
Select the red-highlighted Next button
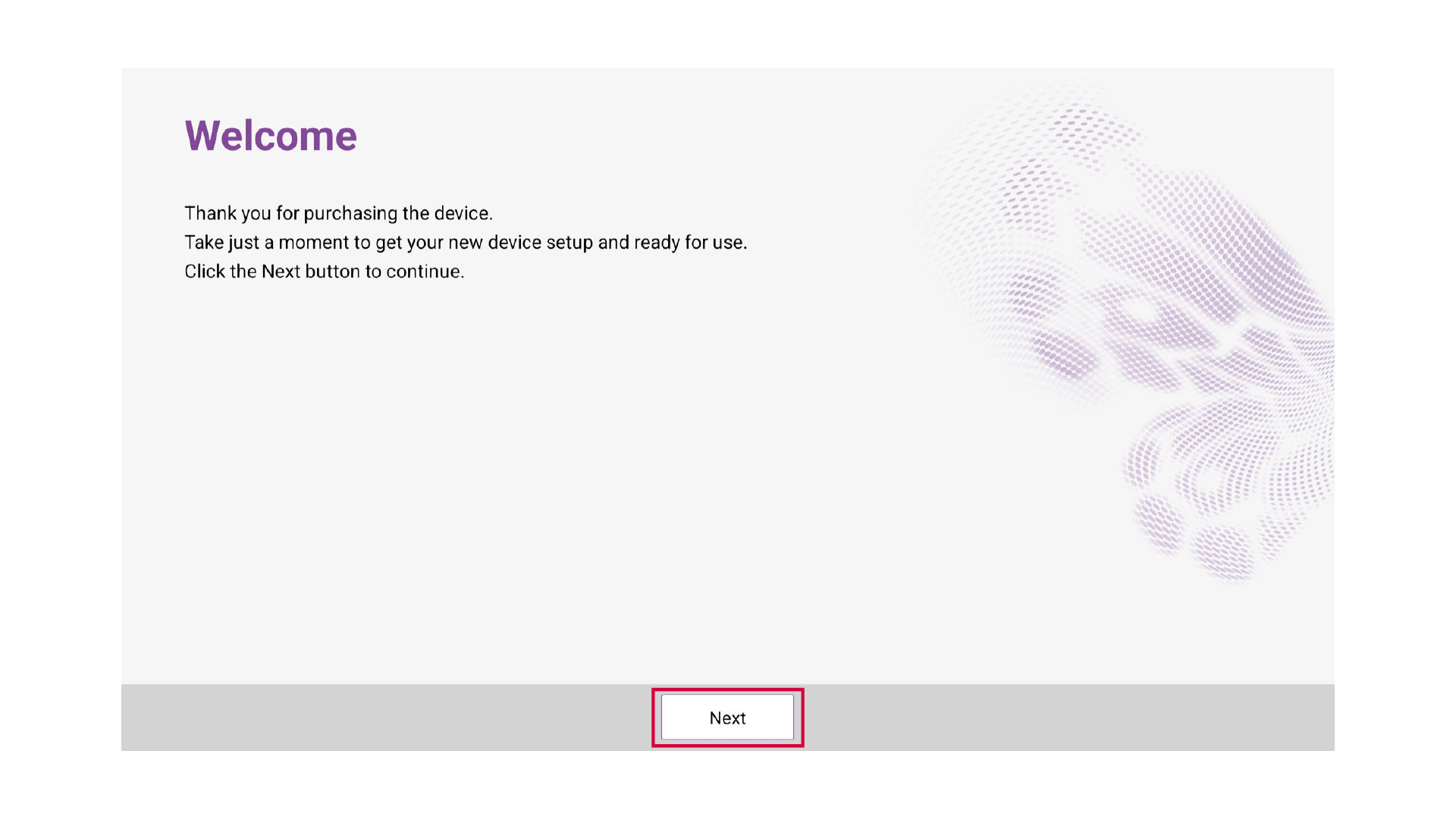[727, 718]
